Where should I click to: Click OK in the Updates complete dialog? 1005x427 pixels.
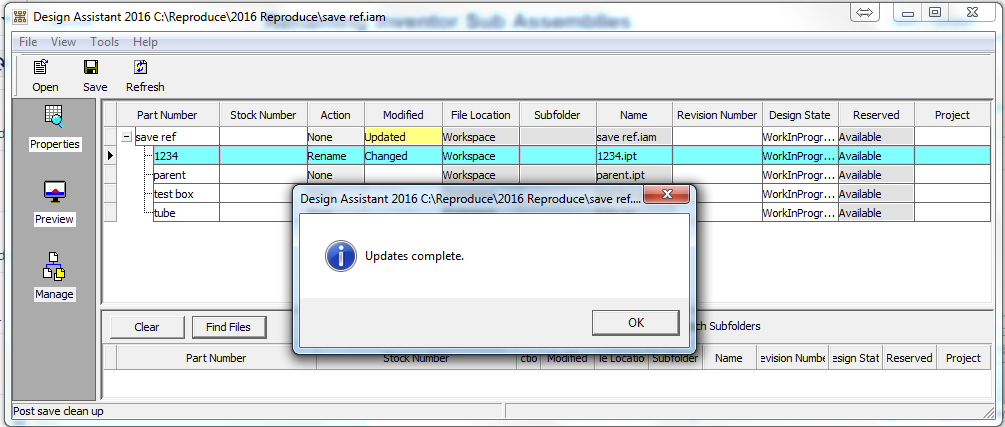tap(636, 322)
